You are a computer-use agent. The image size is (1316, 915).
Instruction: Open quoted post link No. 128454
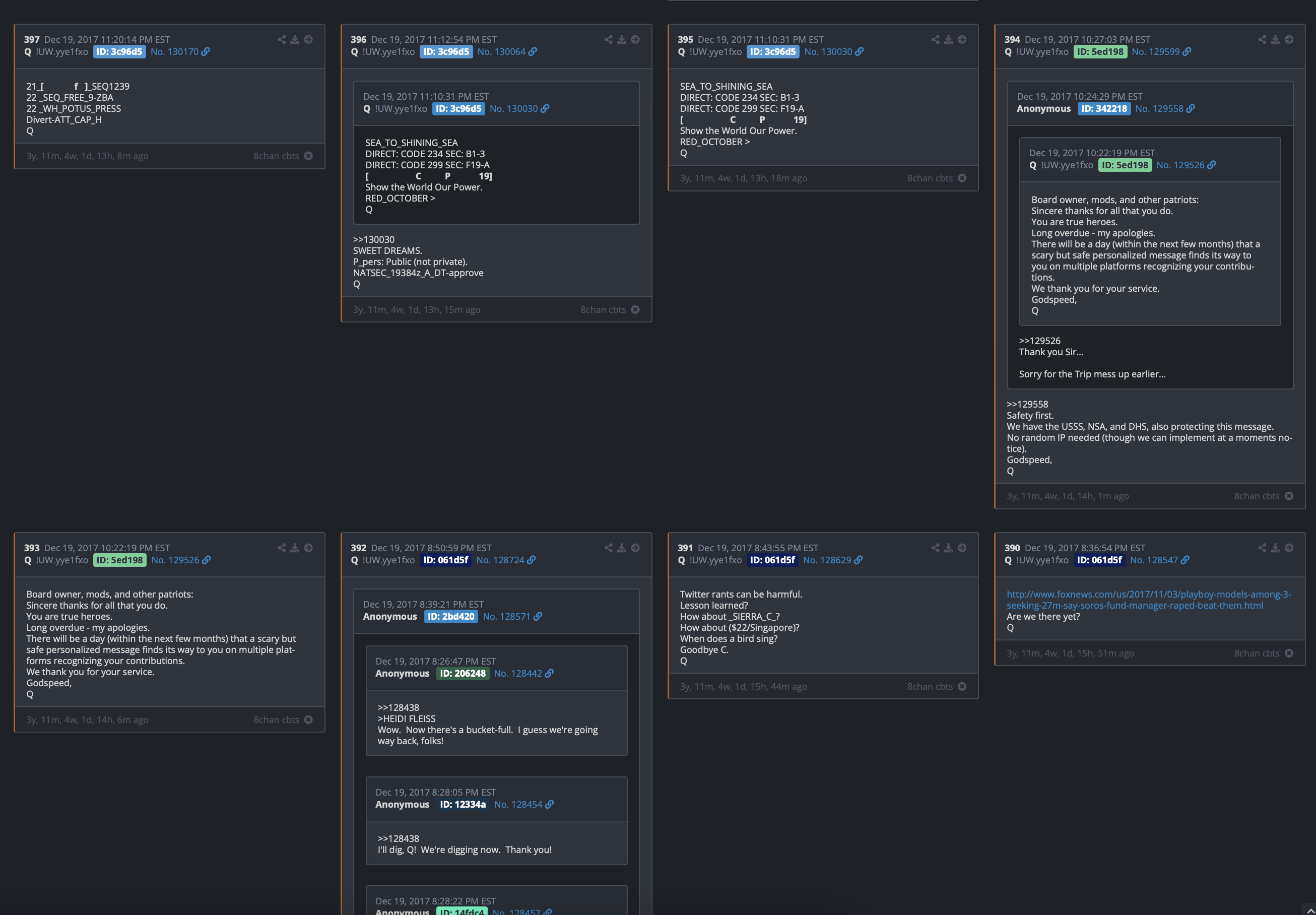pyautogui.click(x=524, y=804)
